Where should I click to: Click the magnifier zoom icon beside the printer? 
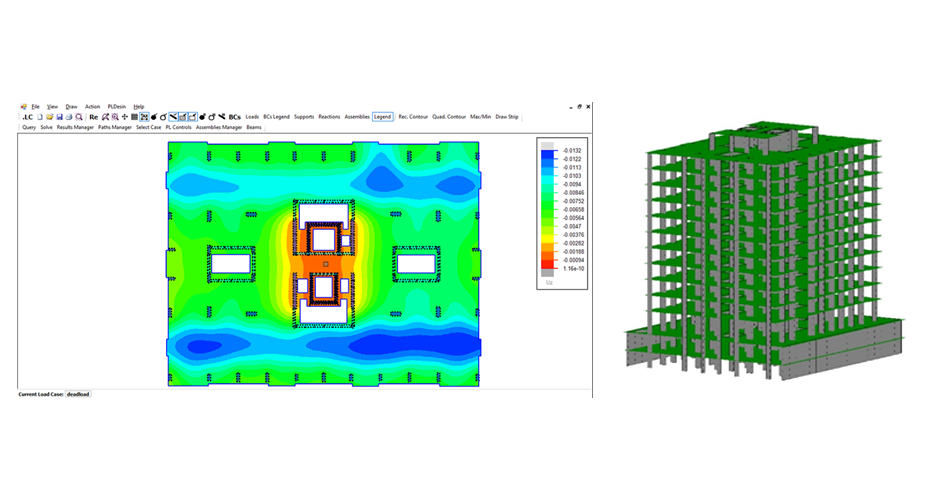(x=79, y=117)
